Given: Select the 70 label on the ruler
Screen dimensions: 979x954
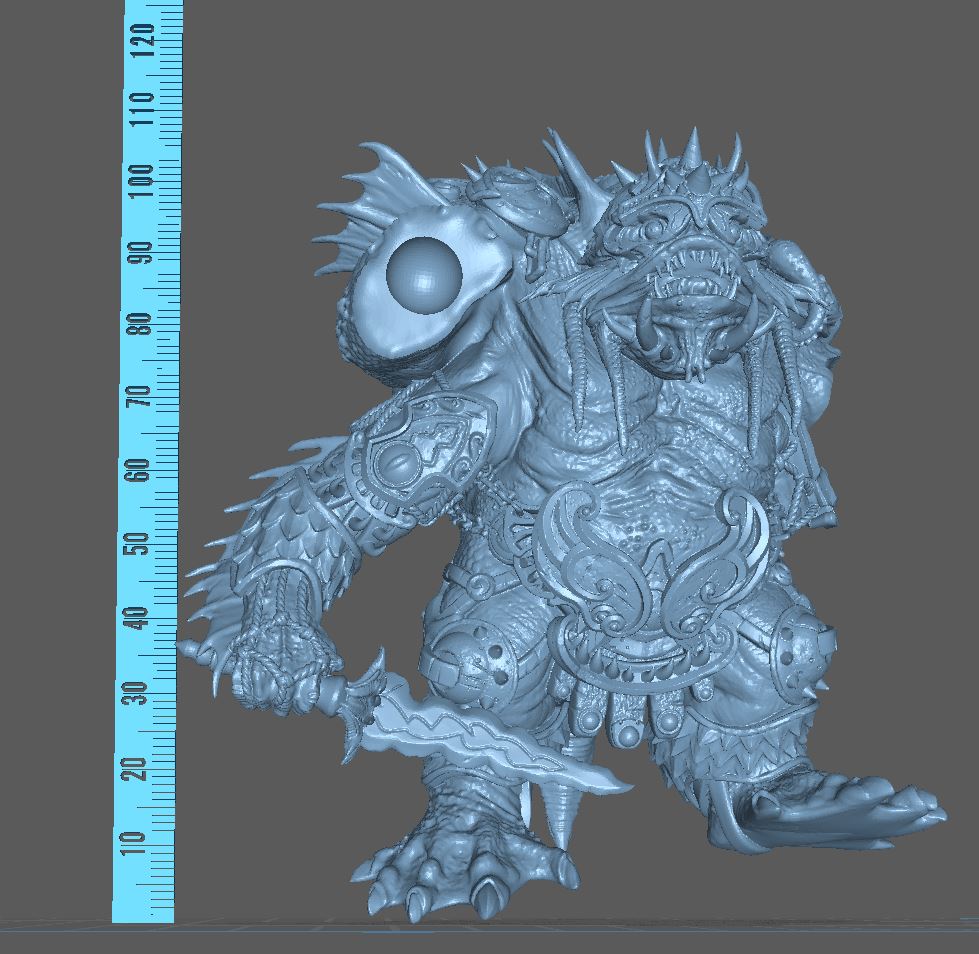Looking at the screenshot, I should [146, 397].
